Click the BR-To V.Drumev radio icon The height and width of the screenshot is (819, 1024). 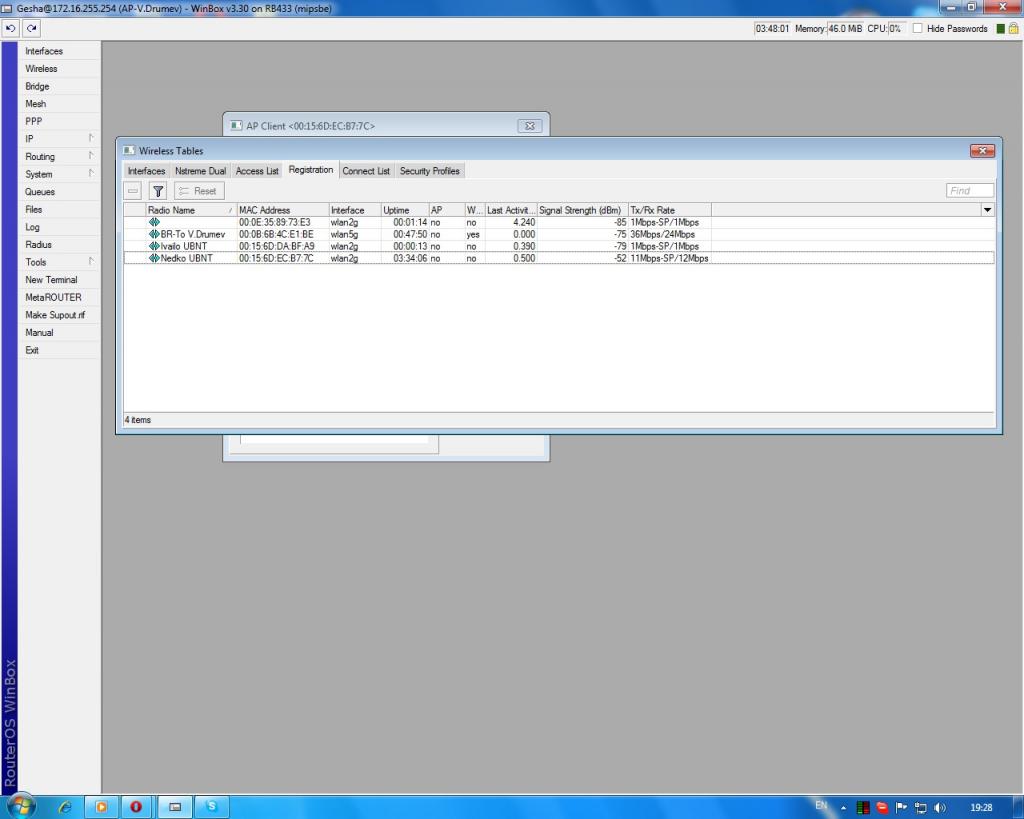(154, 234)
